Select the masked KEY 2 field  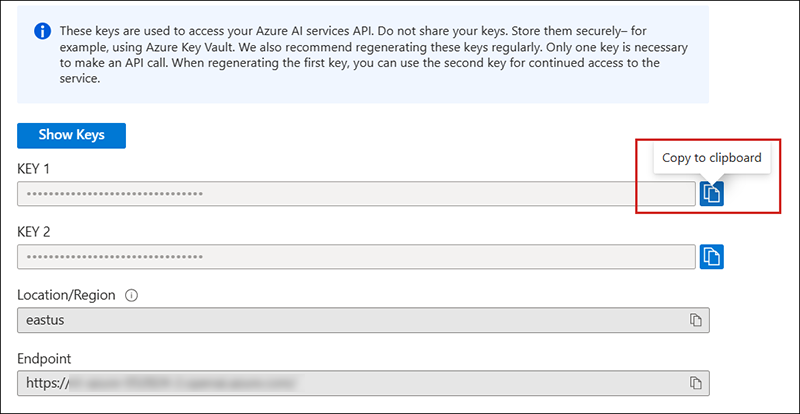pyautogui.click(x=355, y=256)
